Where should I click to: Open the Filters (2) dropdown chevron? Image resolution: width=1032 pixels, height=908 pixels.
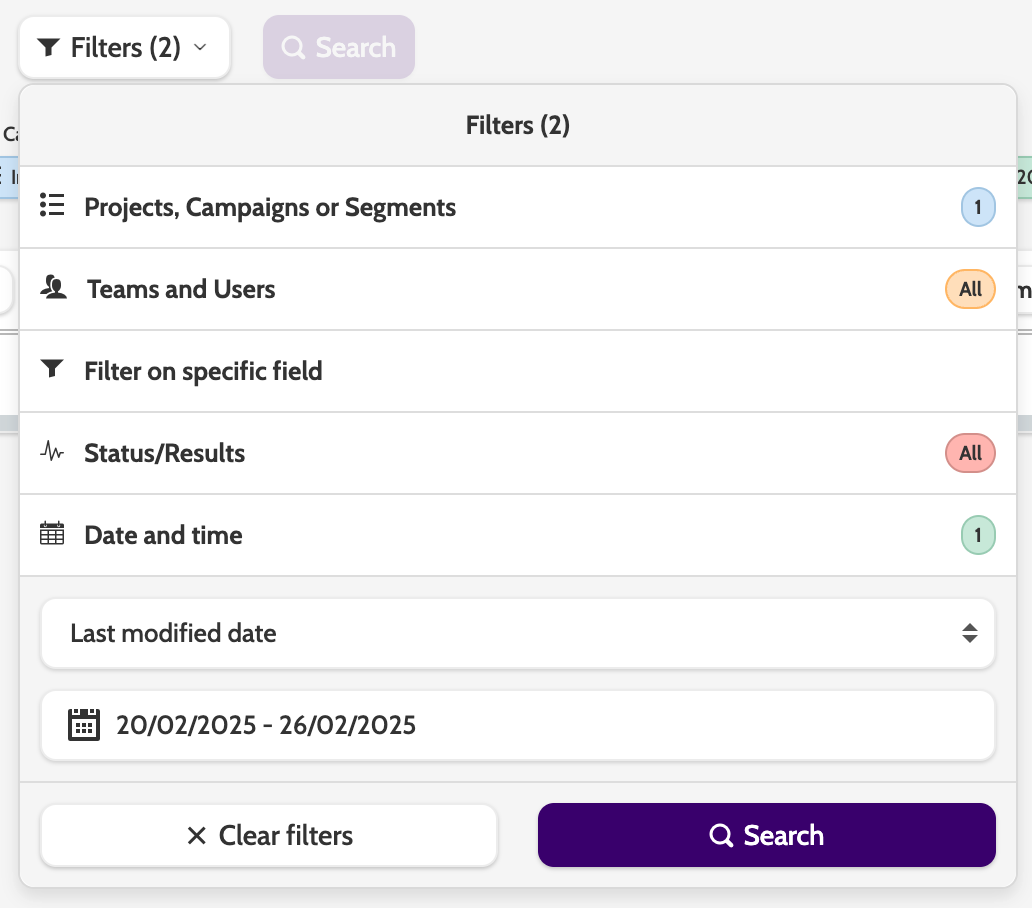[x=200, y=48]
